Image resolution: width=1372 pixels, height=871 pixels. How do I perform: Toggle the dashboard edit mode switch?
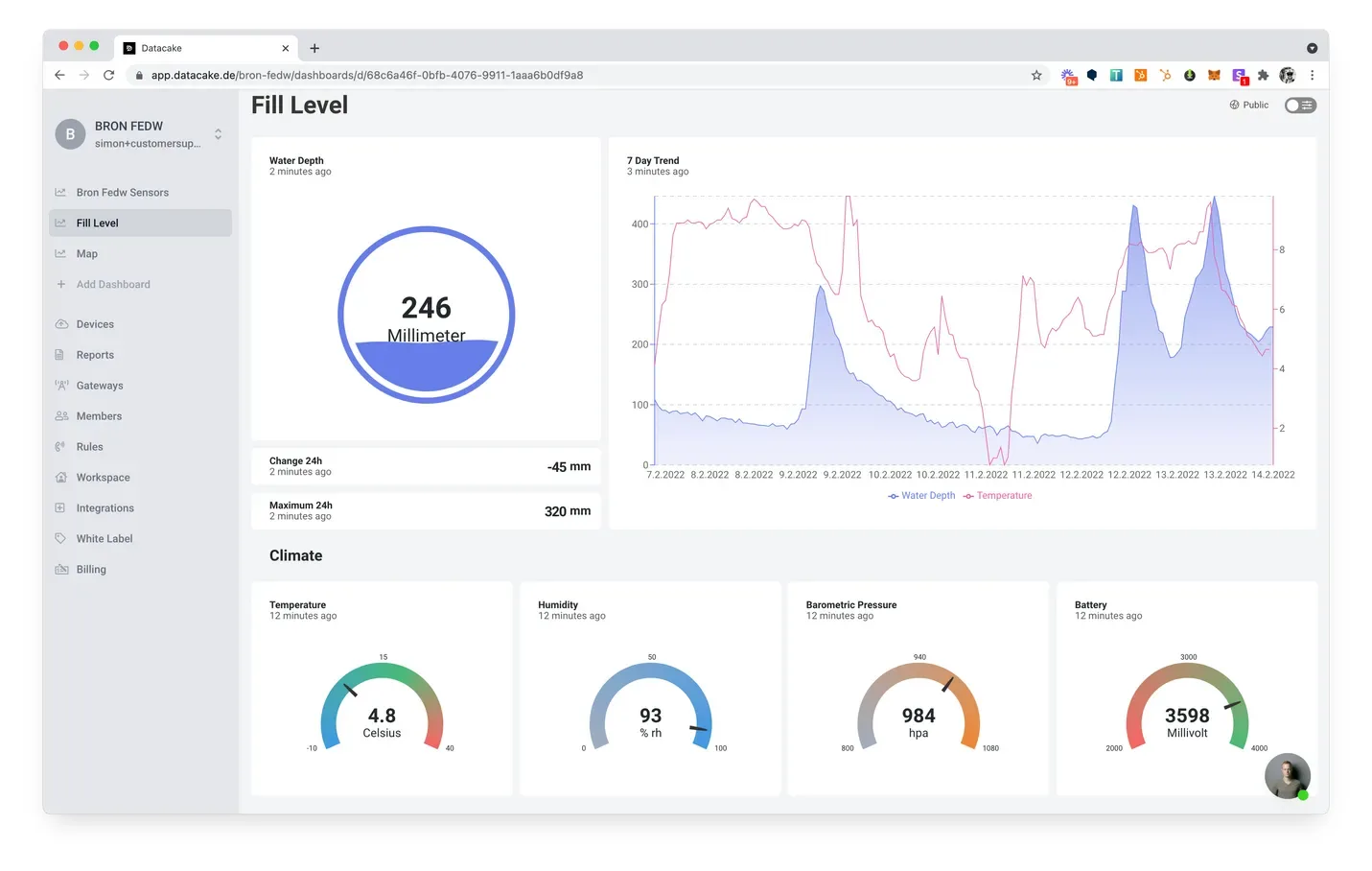[x=1300, y=106]
